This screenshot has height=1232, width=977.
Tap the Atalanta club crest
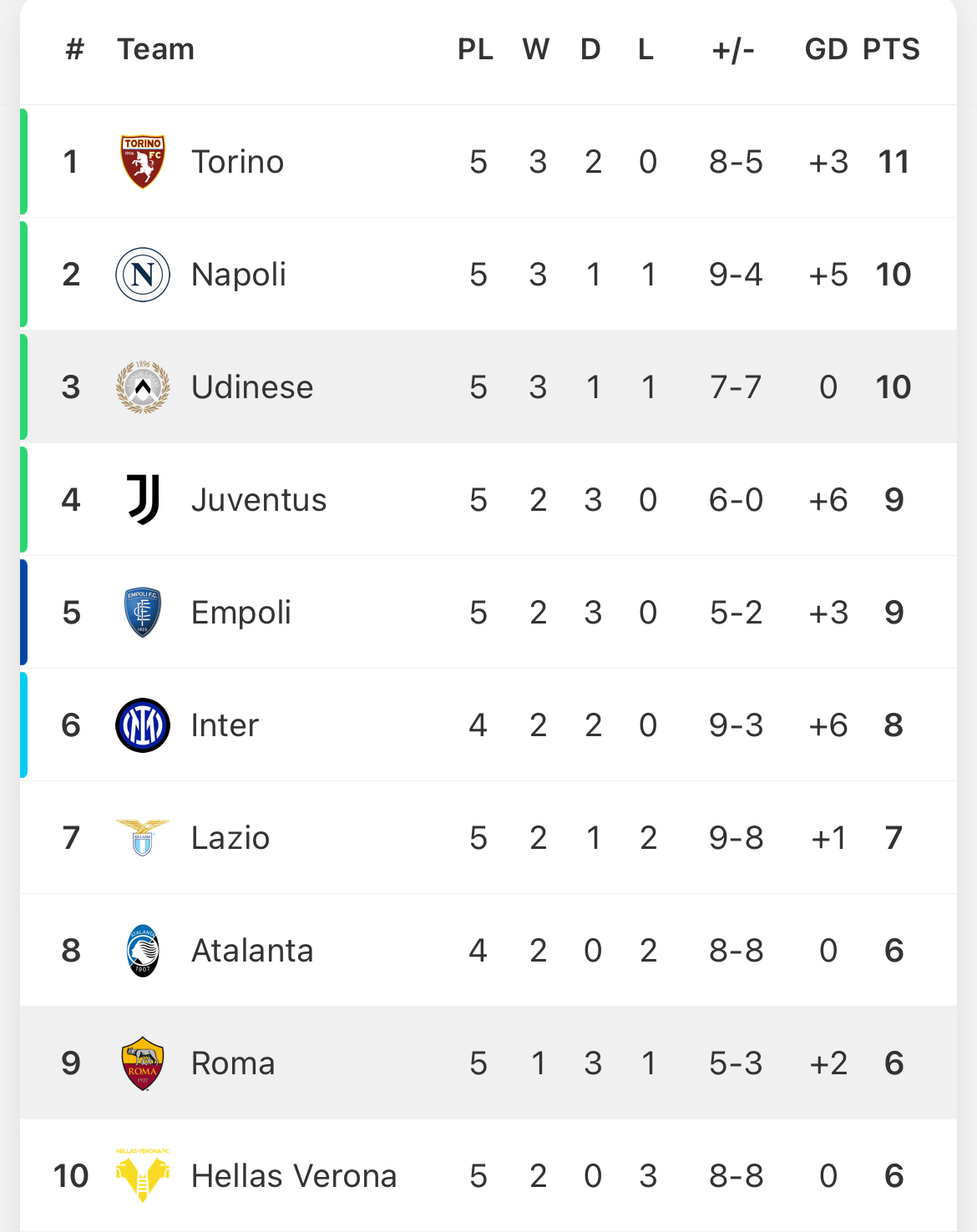(143, 950)
